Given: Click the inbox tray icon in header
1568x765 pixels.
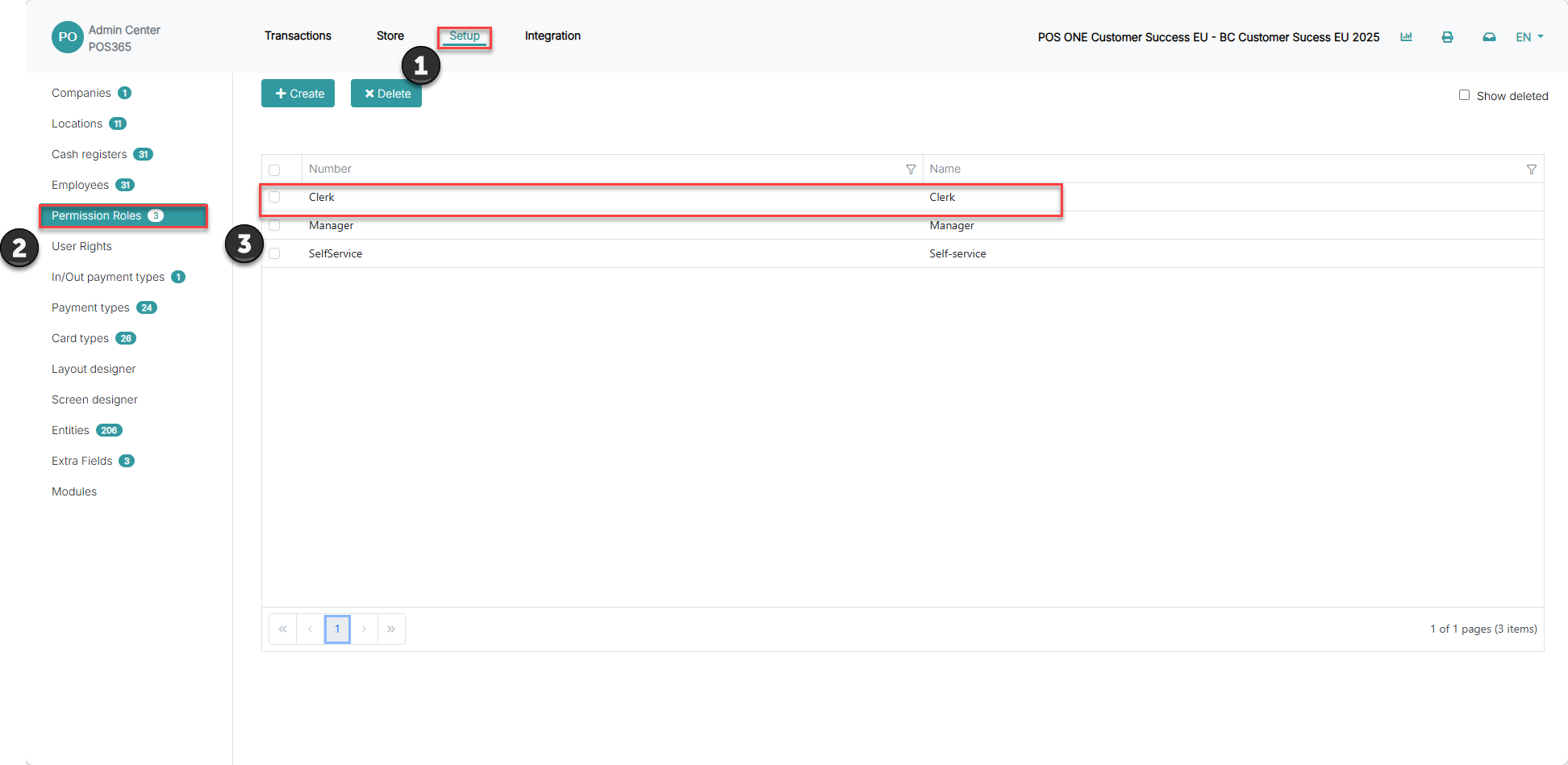Looking at the screenshot, I should (x=1489, y=37).
